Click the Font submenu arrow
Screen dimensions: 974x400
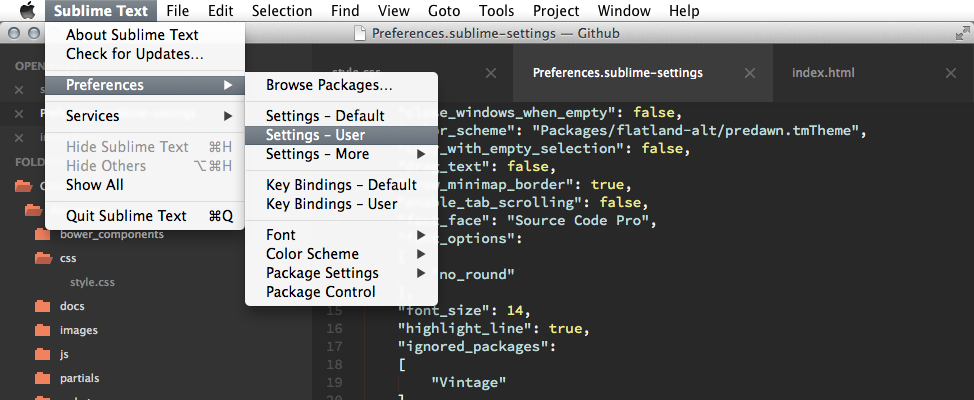[x=421, y=235]
